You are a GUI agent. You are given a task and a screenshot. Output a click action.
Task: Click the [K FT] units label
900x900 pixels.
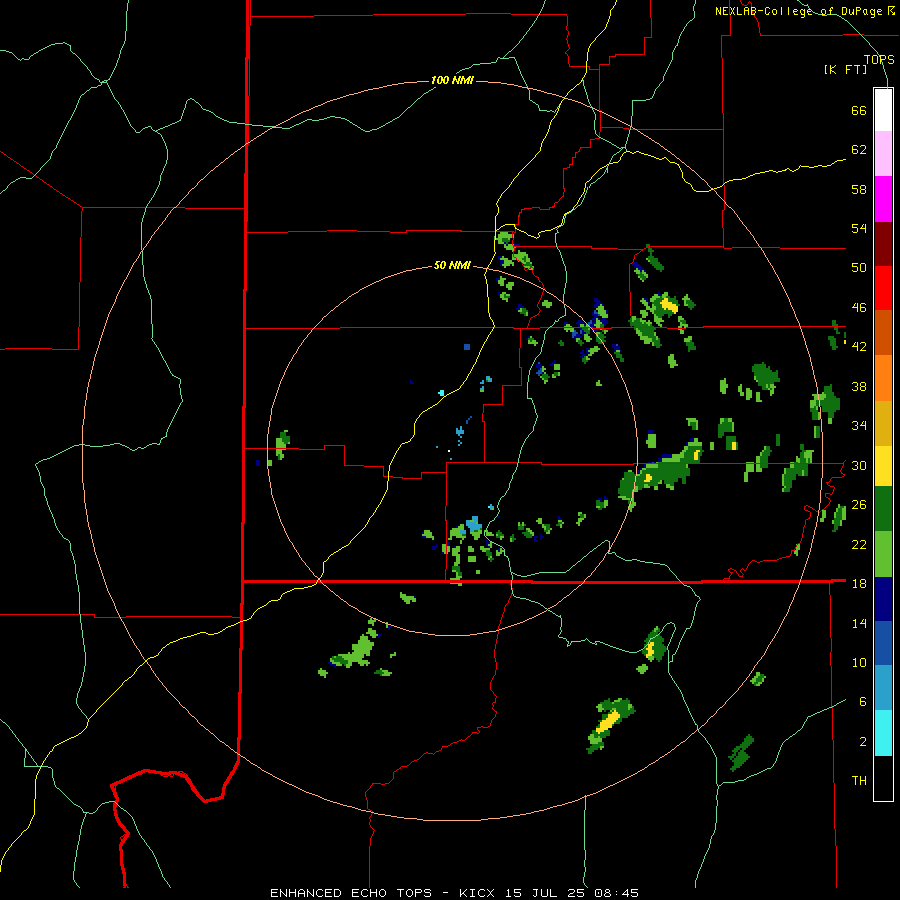click(x=845, y=70)
